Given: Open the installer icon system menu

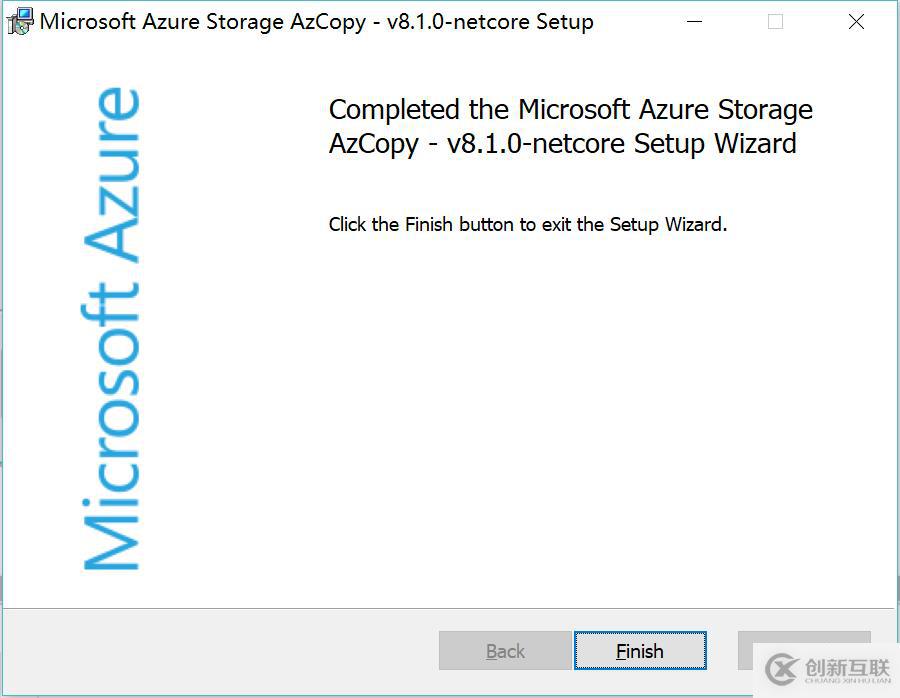Looking at the screenshot, I should [x=19, y=22].
